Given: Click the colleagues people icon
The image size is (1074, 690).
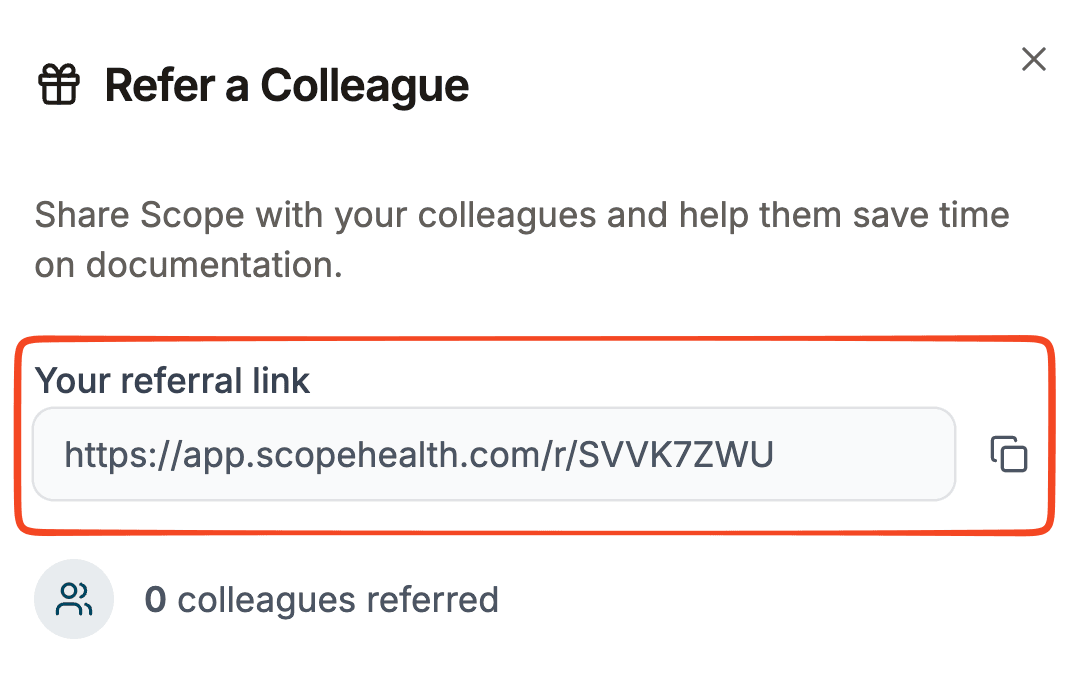Looking at the screenshot, I should point(74,600).
